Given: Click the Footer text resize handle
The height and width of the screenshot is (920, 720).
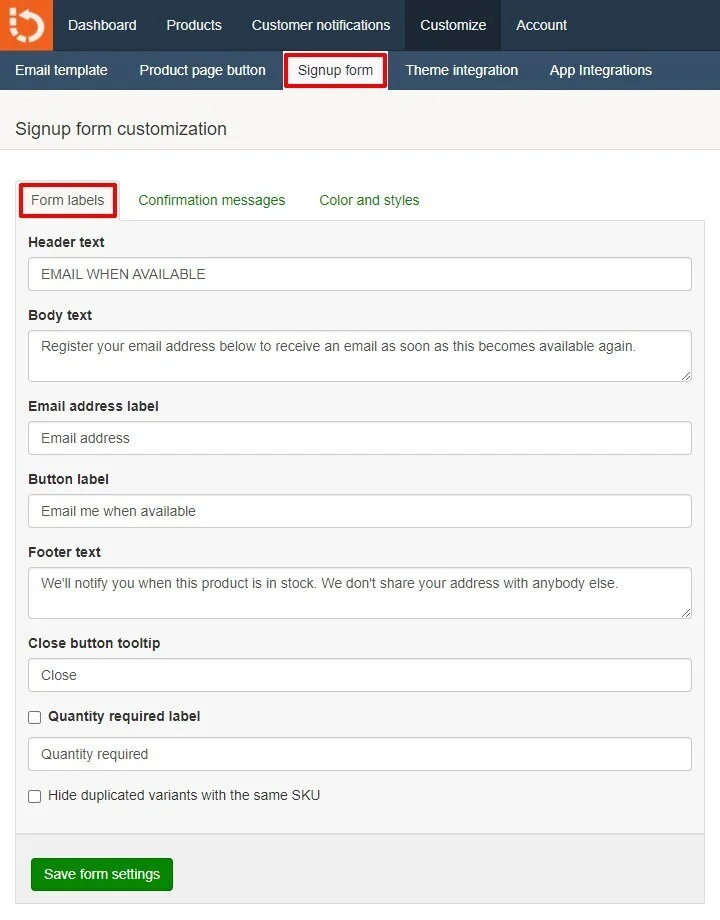Looking at the screenshot, I should pos(686,613).
